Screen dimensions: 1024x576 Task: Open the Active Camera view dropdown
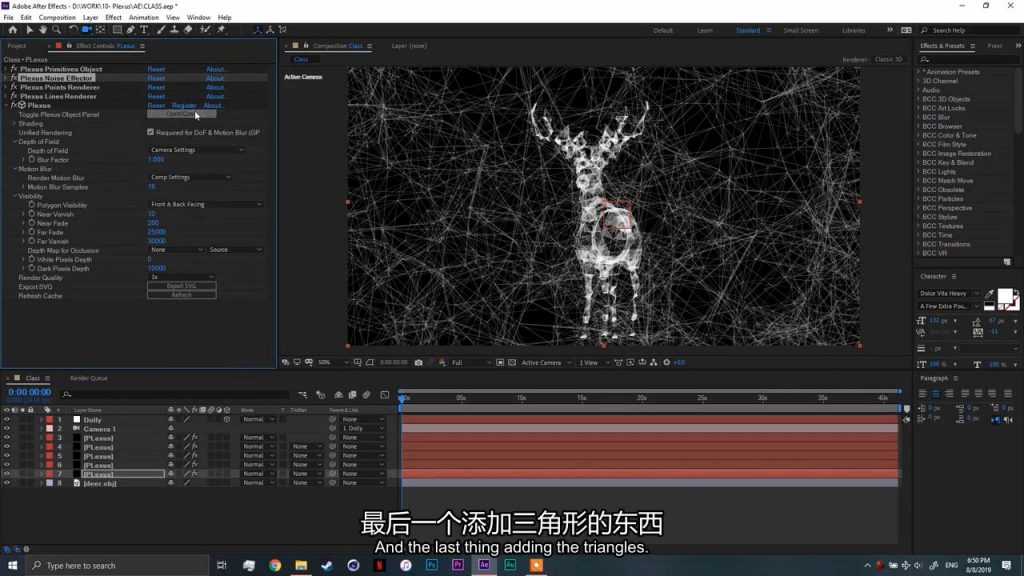coord(546,362)
